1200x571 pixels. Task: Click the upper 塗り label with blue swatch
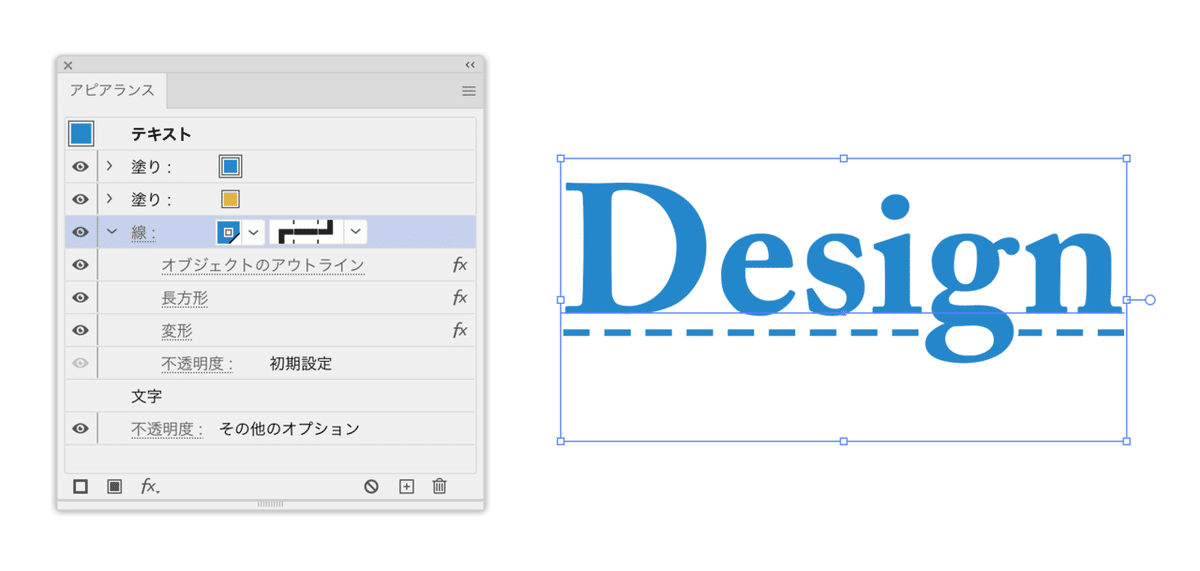[151, 167]
